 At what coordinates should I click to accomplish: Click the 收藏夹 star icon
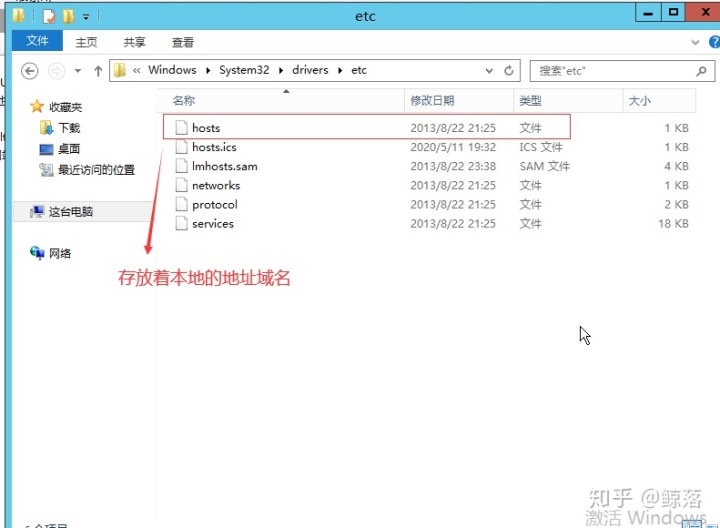[37, 107]
